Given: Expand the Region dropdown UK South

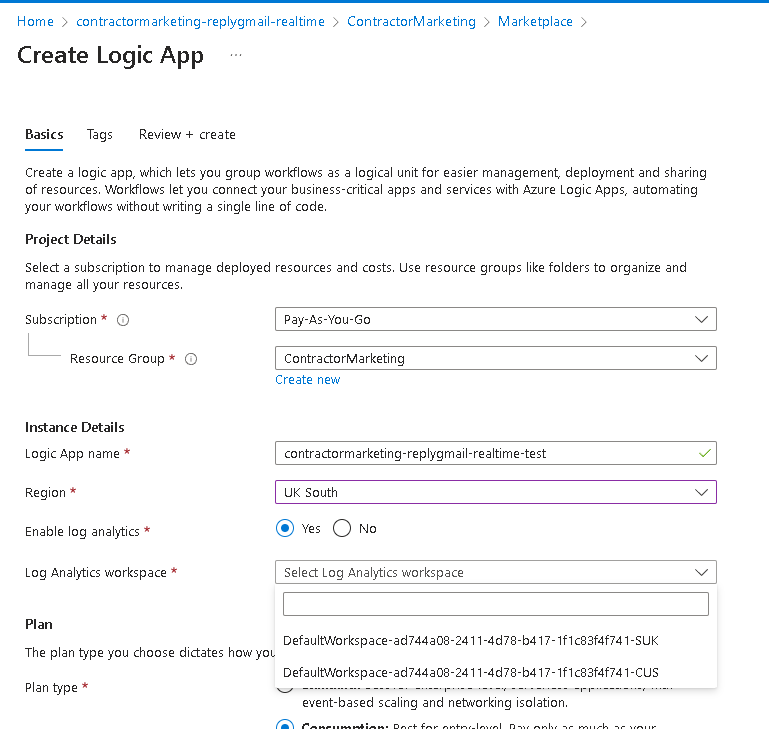Looking at the screenshot, I should [x=495, y=492].
